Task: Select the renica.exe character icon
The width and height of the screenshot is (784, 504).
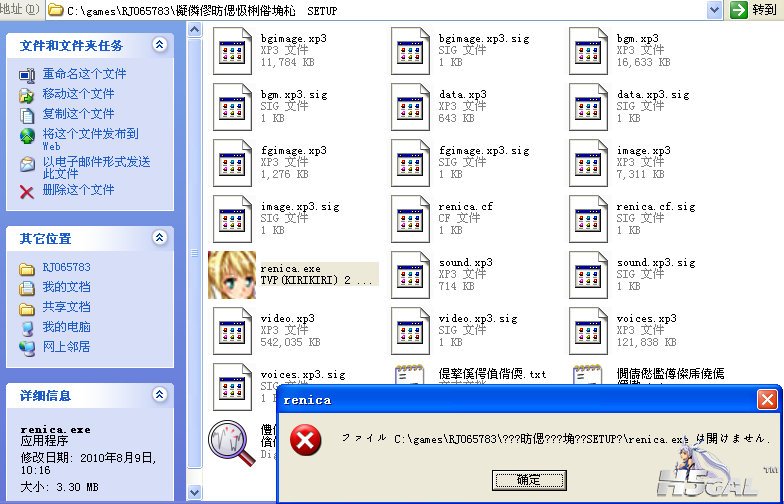Action: tap(231, 275)
